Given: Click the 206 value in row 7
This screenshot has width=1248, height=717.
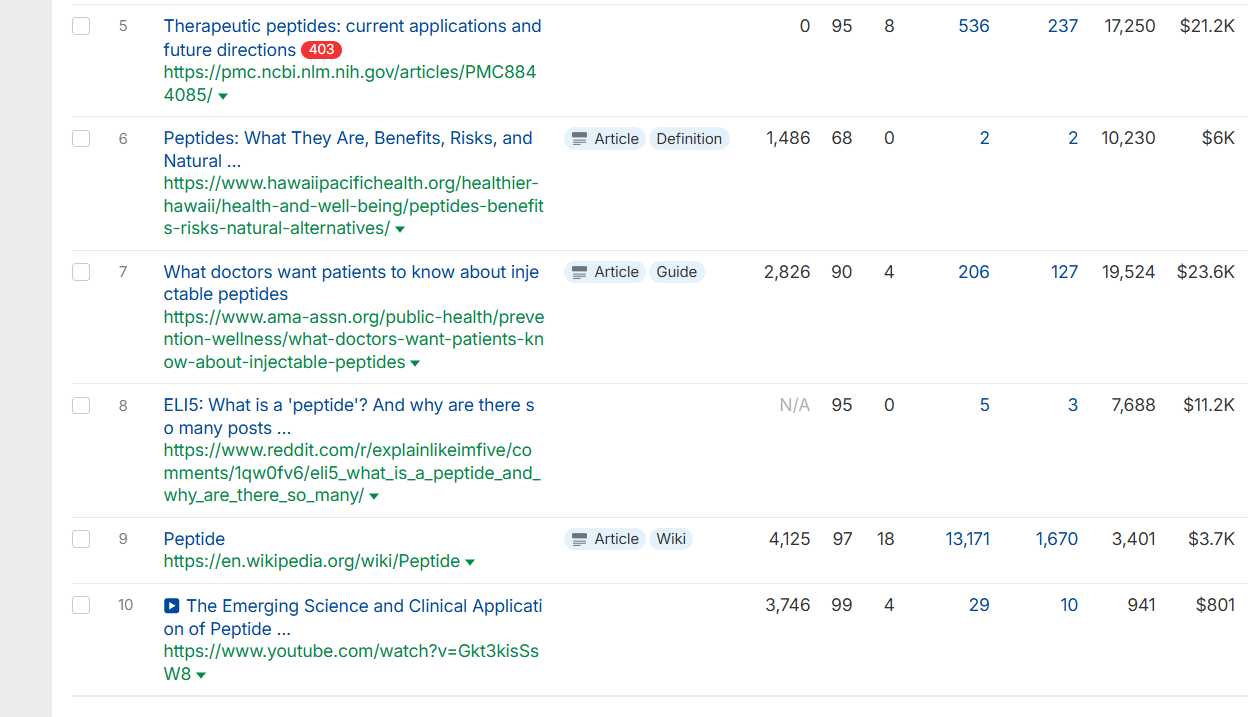Looking at the screenshot, I should pyautogui.click(x=974, y=271).
